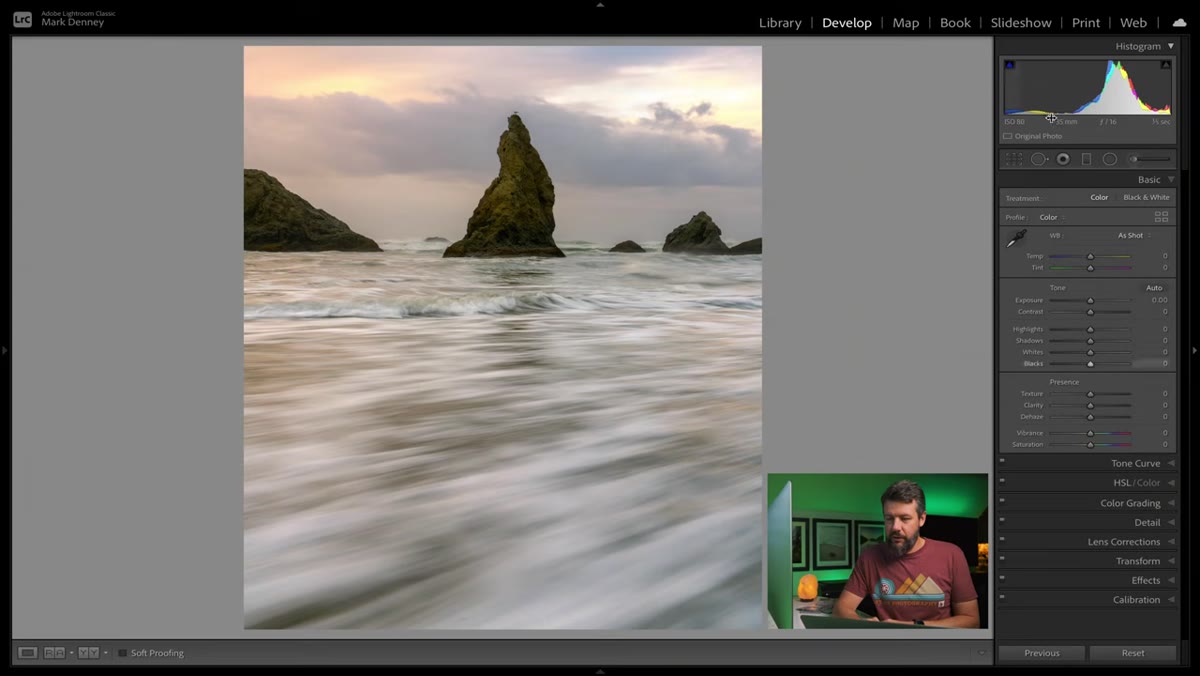
Task: Toggle the Lens Corrections panel switch
Action: (x=1002, y=539)
